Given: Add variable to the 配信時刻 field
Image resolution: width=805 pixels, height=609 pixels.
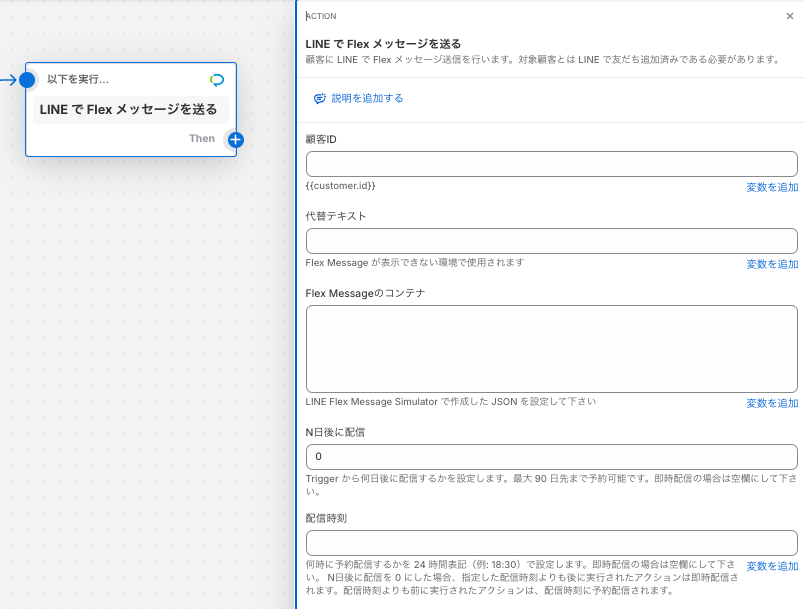Looking at the screenshot, I should (x=772, y=566).
